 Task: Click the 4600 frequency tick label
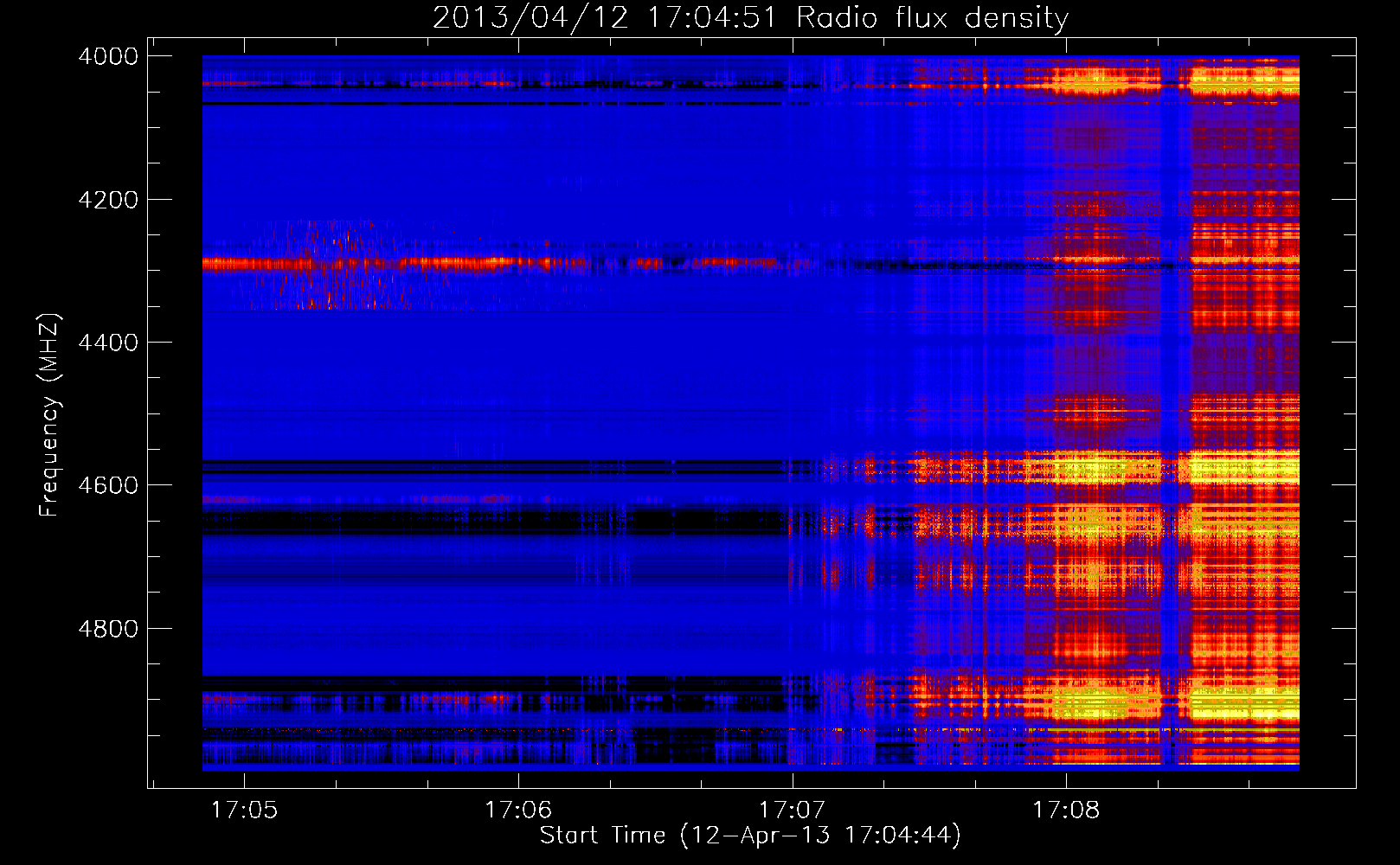tap(108, 485)
